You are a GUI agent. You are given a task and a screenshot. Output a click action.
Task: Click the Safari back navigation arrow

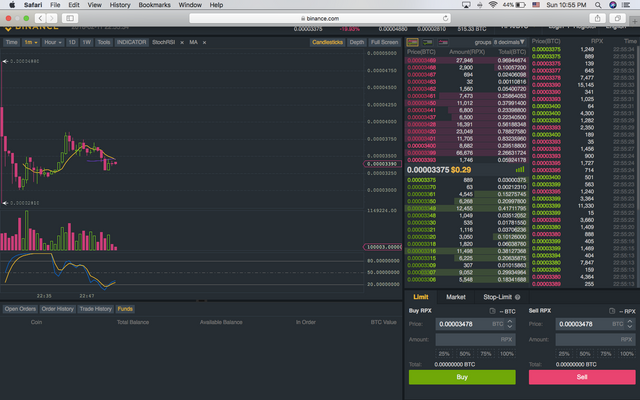[x=40, y=18]
